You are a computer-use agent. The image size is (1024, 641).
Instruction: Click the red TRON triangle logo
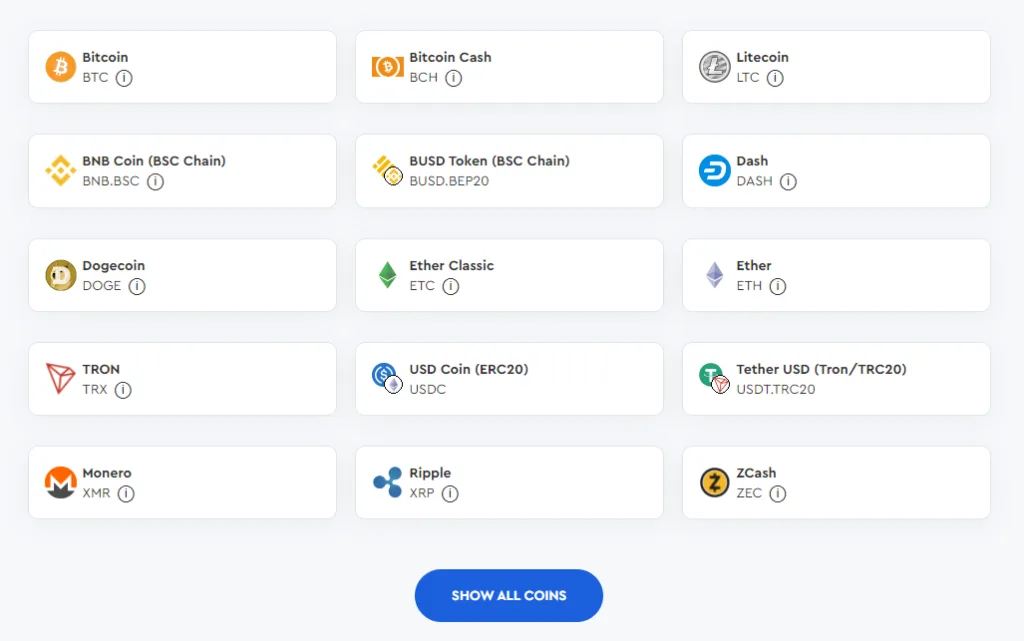tap(61, 379)
